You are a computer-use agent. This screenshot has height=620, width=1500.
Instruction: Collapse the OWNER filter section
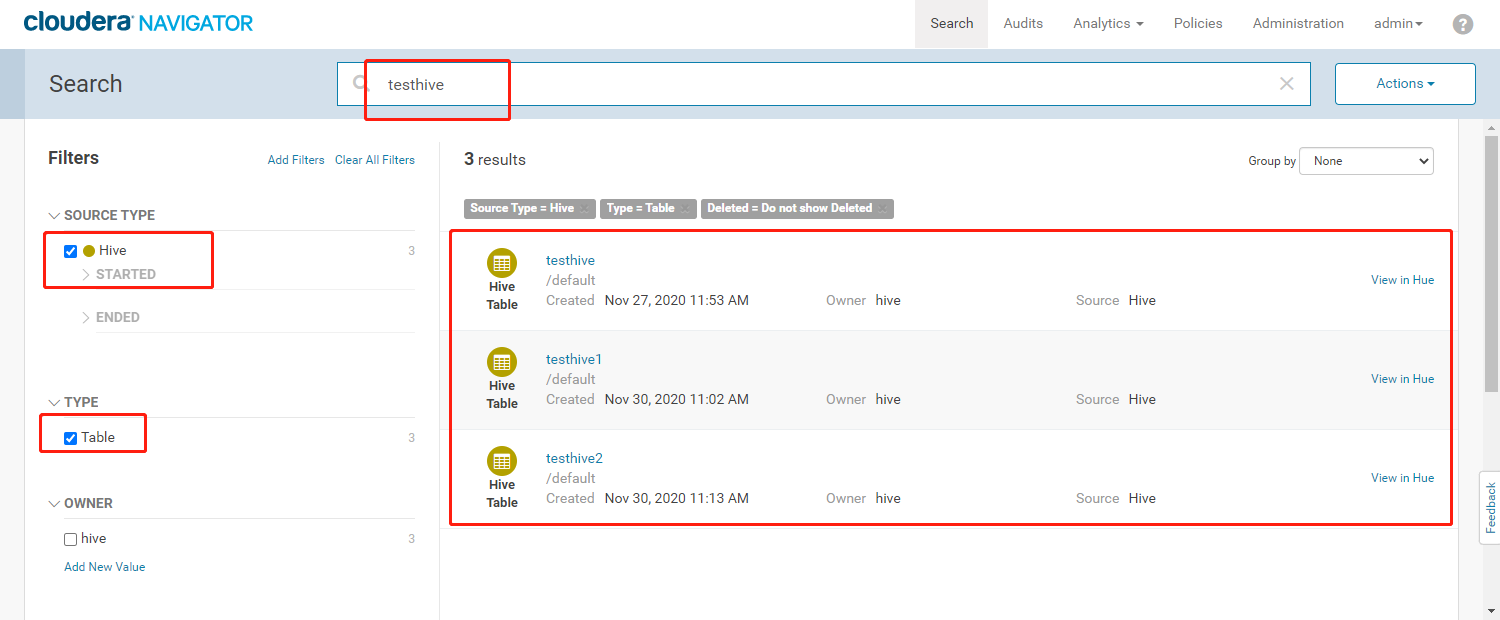point(55,503)
